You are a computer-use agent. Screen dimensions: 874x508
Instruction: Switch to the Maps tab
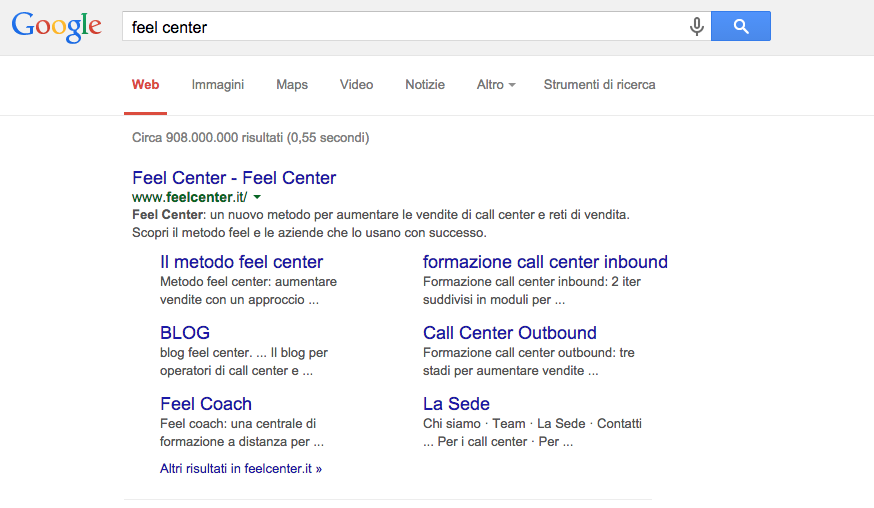click(x=292, y=85)
